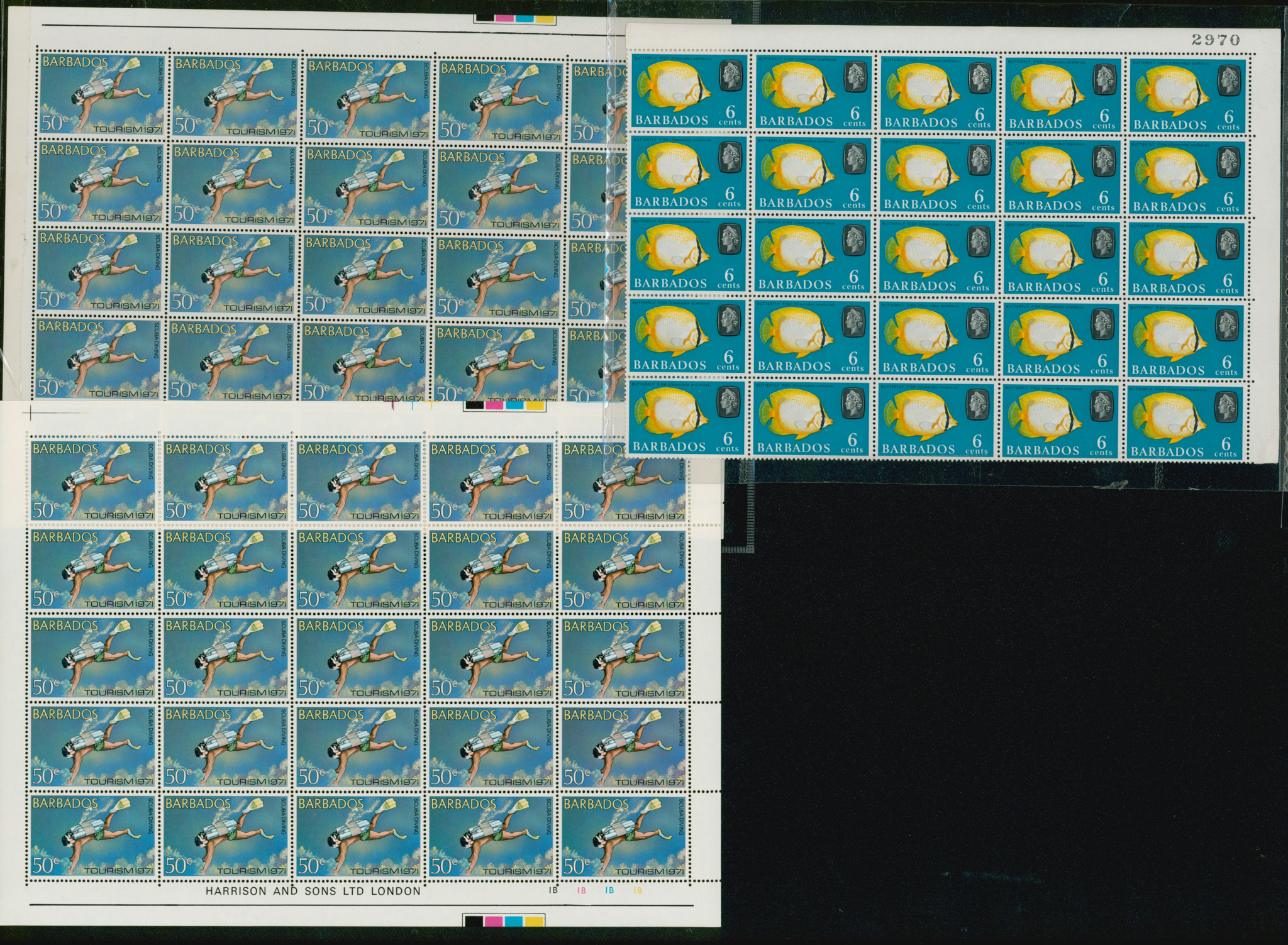
Task: Select the cyan swatch below the Harrison imprint
Action: tap(514, 921)
